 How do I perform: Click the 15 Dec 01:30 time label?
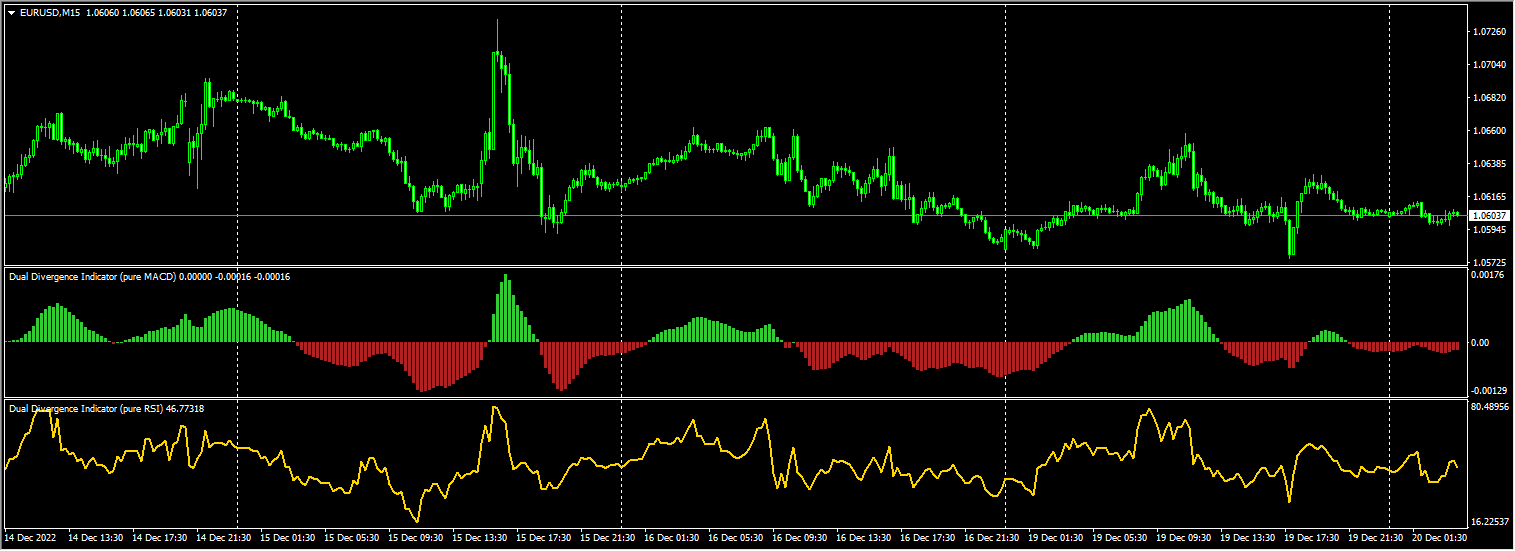click(x=288, y=537)
